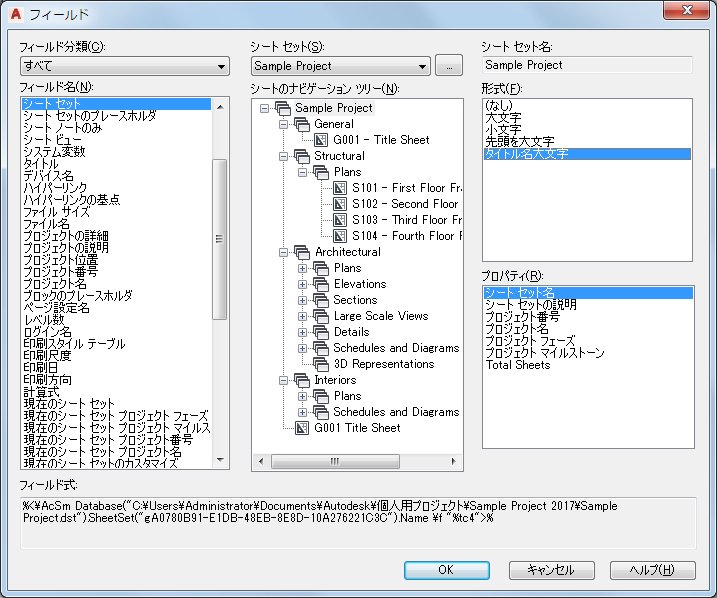Viewport: 717px width, 598px height.
Task: Expand the Sections subset node
Action: click(302, 300)
